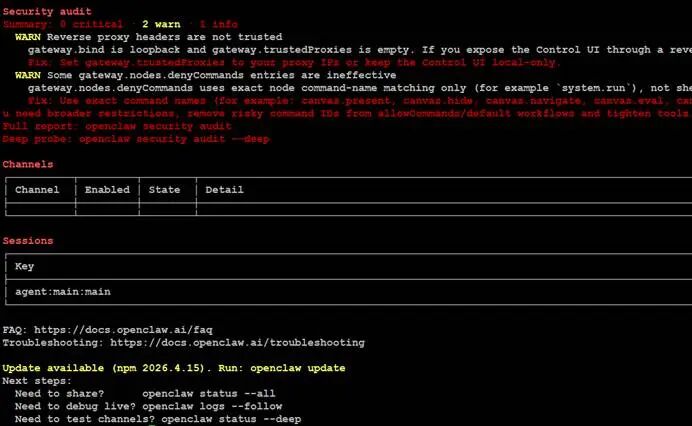Open the FAQ docs.openclaw.ai link
Screen dimensions: 692x426
tap(123, 330)
